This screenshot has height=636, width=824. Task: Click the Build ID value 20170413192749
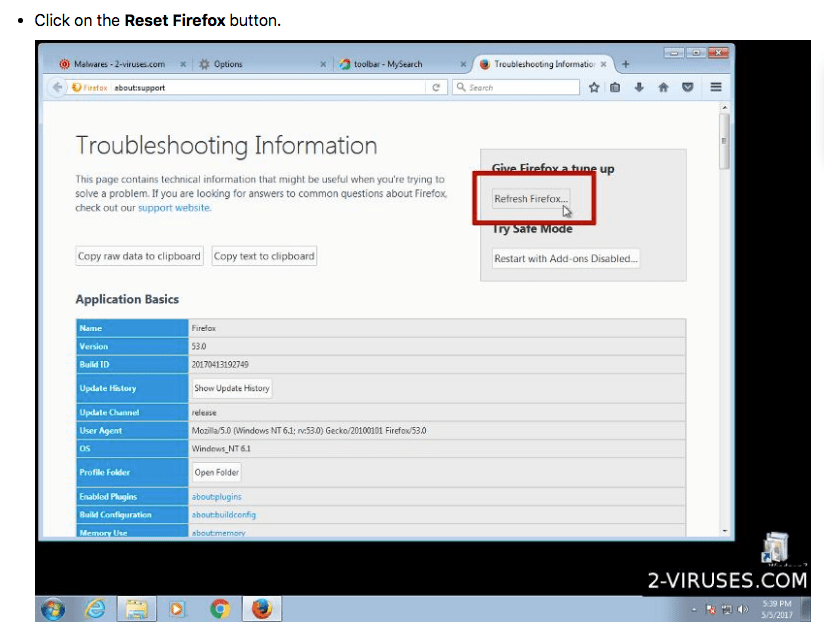tap(220, 364)
